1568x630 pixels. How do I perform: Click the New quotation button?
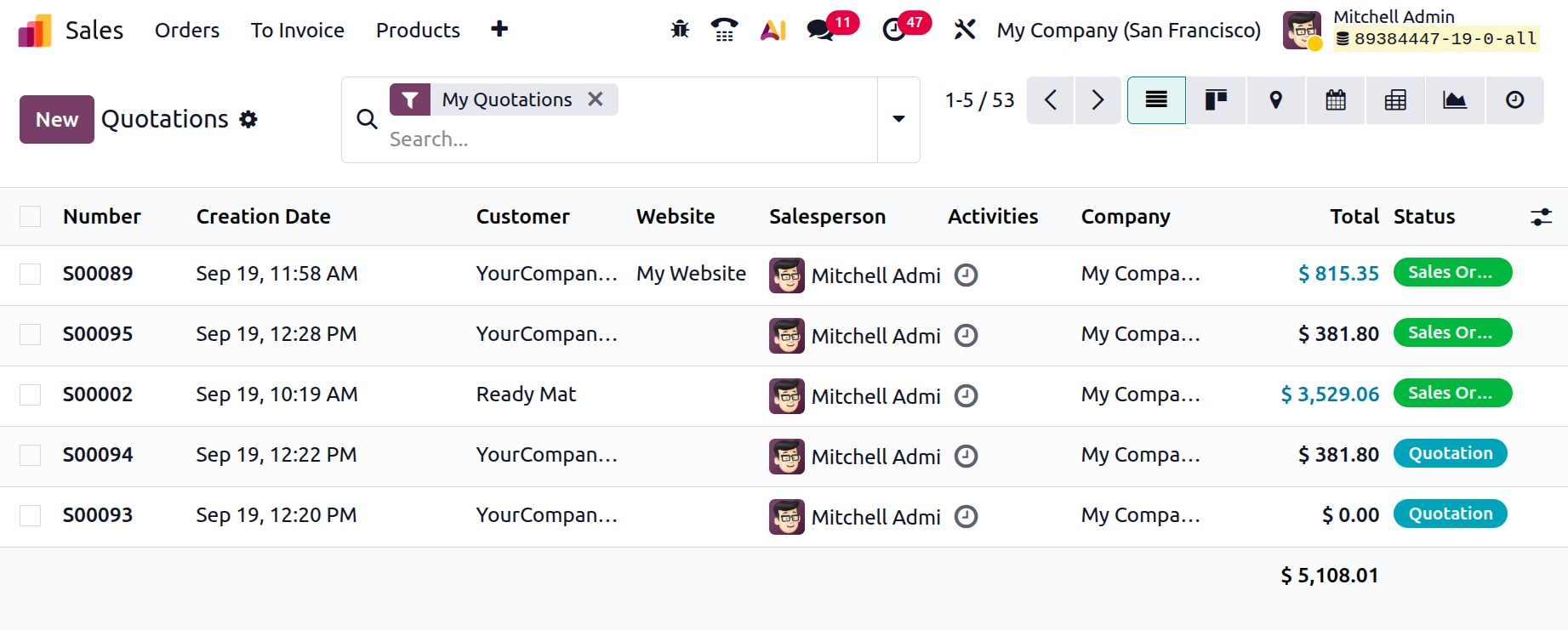(x=57, y=119)
